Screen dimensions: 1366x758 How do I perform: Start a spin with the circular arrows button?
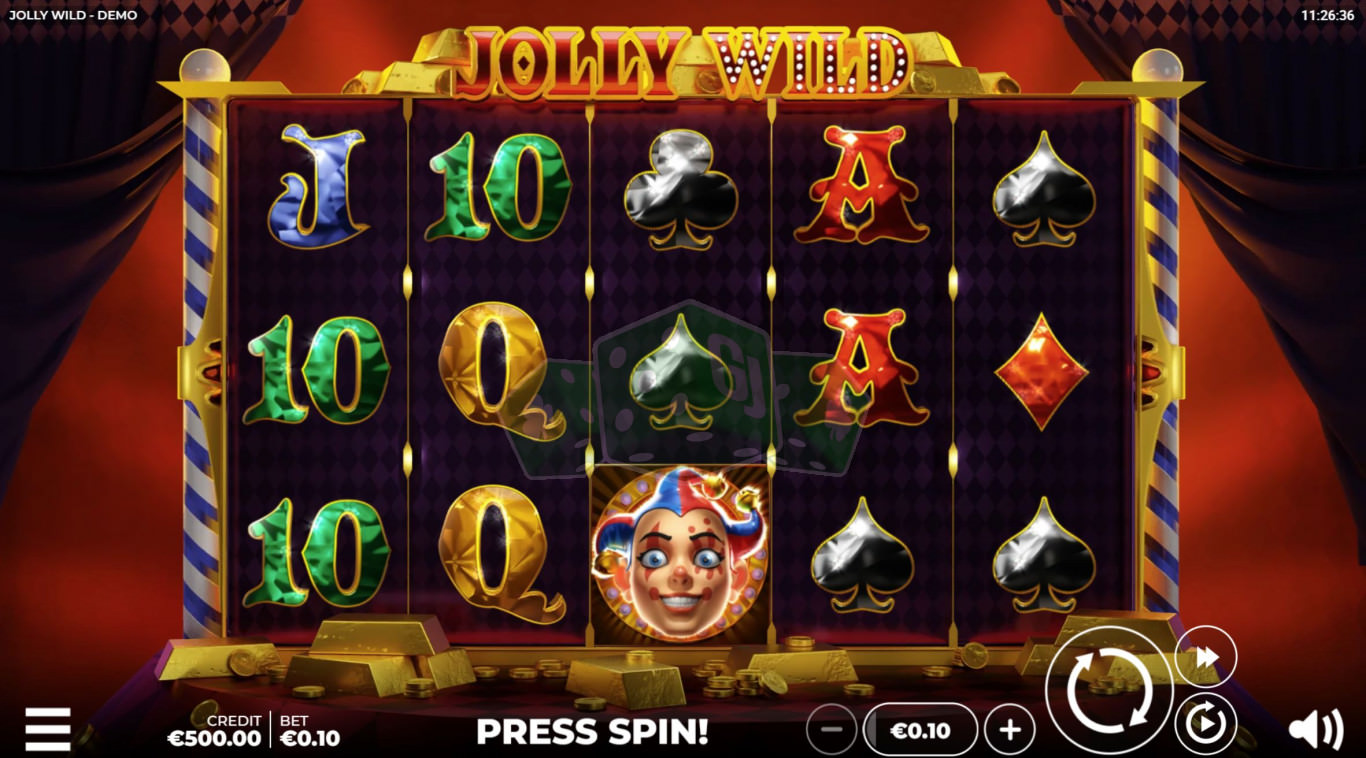point(1110,690)
